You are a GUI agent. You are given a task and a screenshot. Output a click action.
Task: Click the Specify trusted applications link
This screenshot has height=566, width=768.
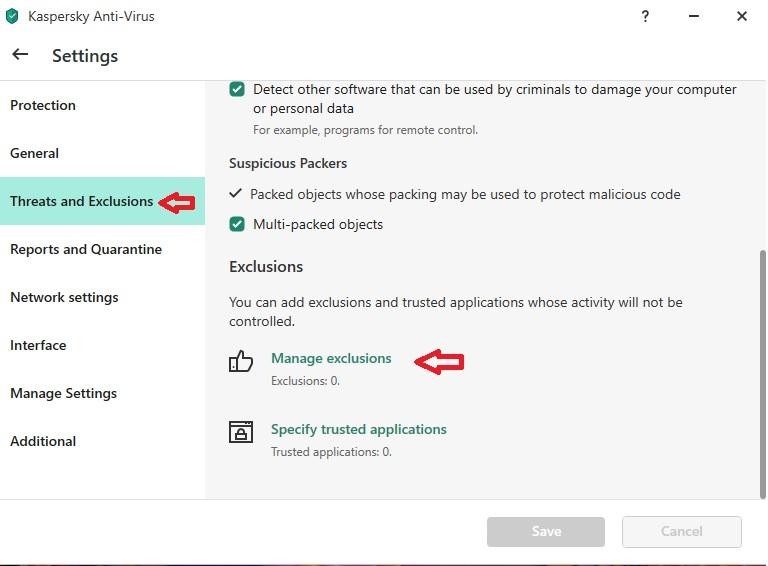pyautogui.click(x=359, y=429)
